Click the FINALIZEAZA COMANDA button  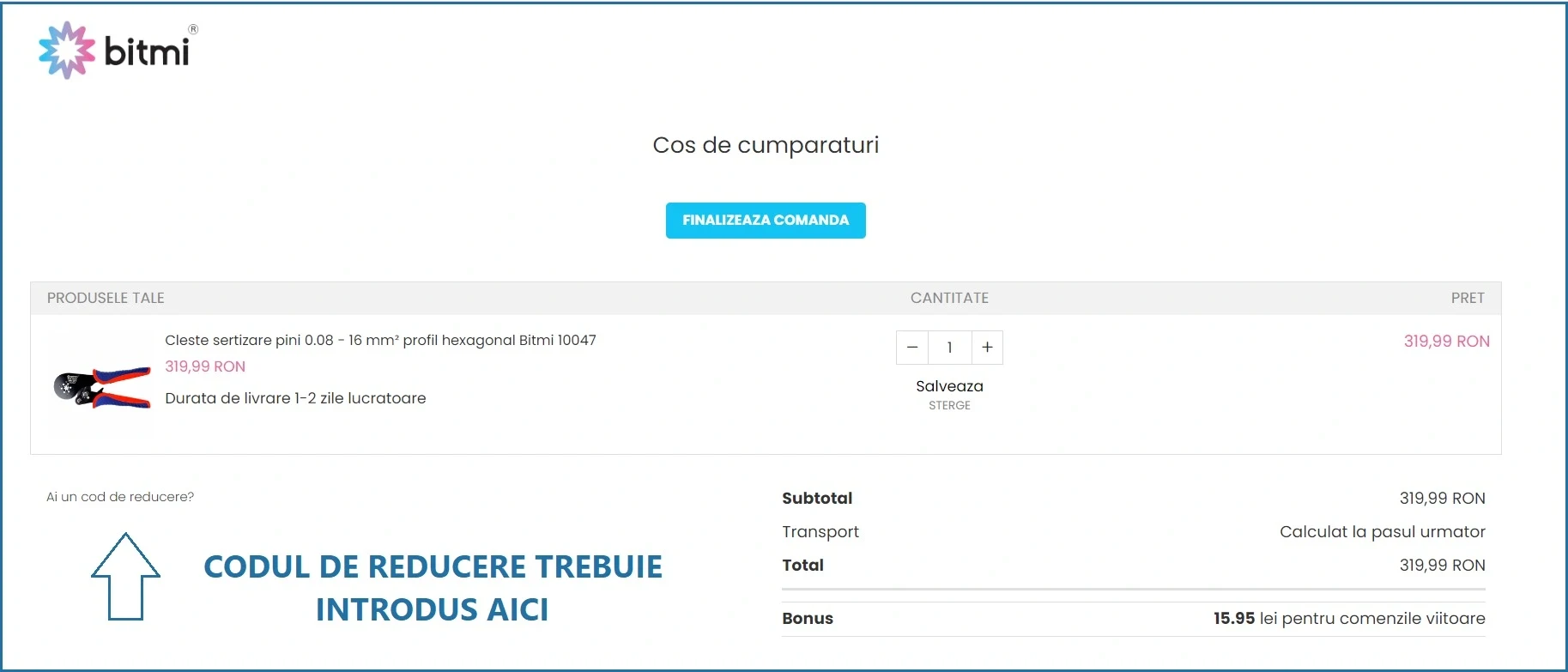(x=766, y=221)
